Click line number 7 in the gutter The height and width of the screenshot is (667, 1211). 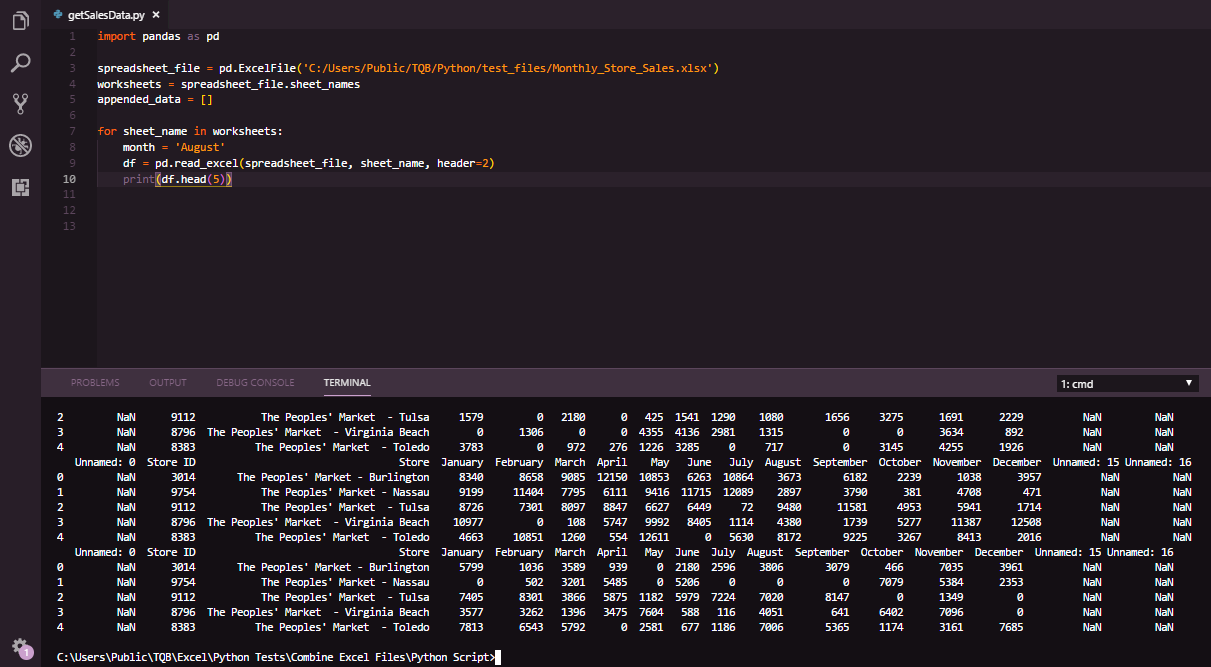pos(71,131)
